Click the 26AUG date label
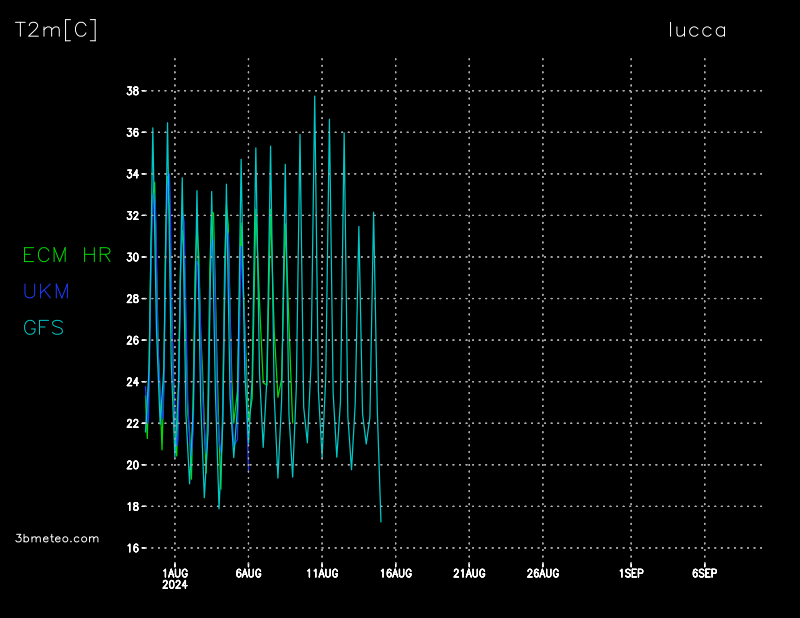This screenshot has height=618, width=800. [x=542, y=573]
